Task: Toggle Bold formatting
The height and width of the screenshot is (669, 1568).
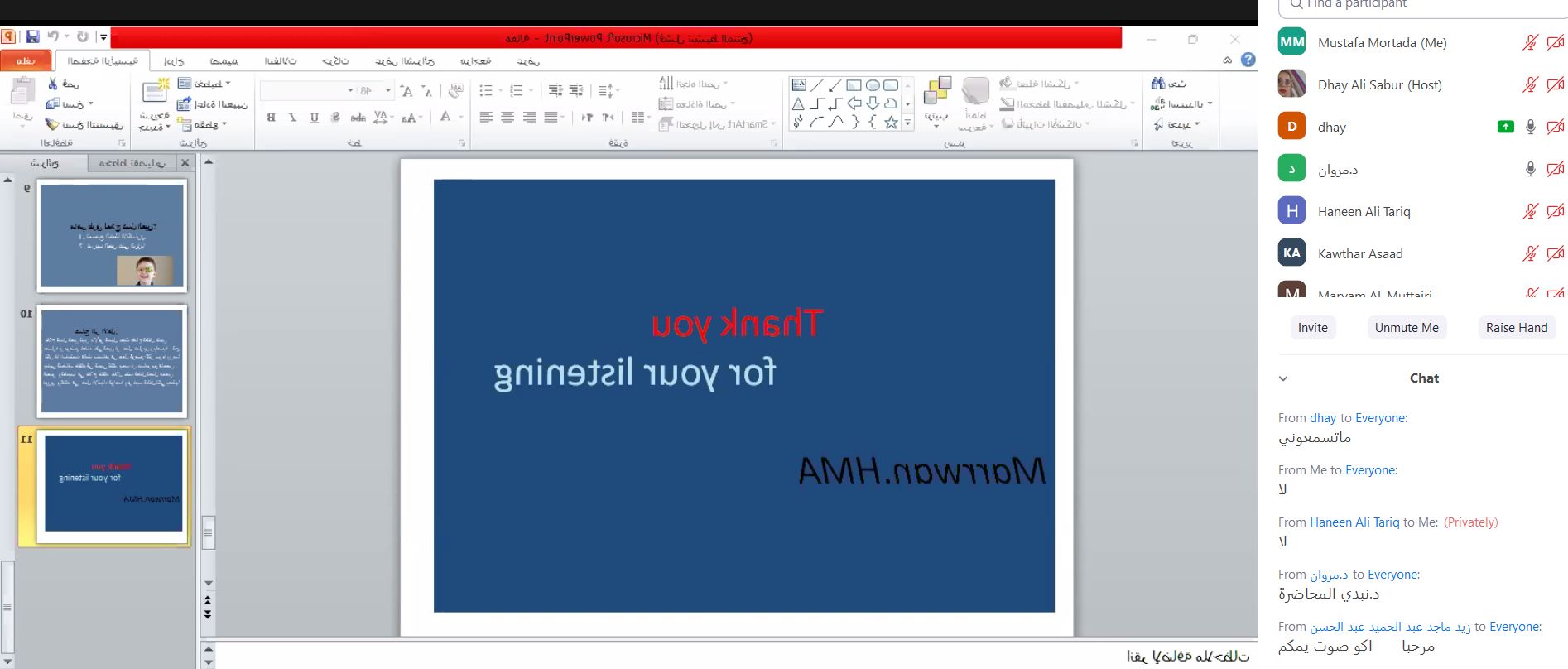Action: pos(271,118)
